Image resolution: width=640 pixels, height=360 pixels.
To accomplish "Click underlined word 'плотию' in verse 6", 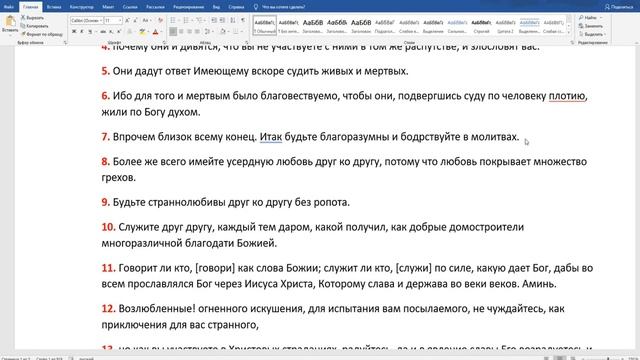I will tap(567, 96).
